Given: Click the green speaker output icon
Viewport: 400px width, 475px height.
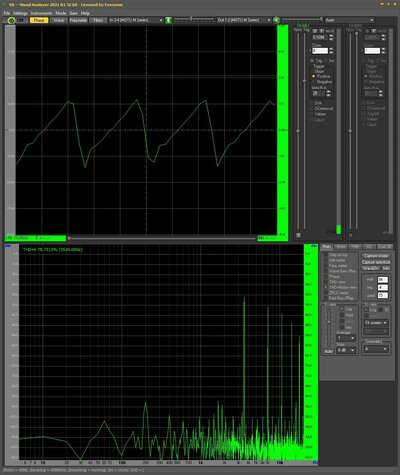Looking at the screenshot, I should tap(276, 20).
